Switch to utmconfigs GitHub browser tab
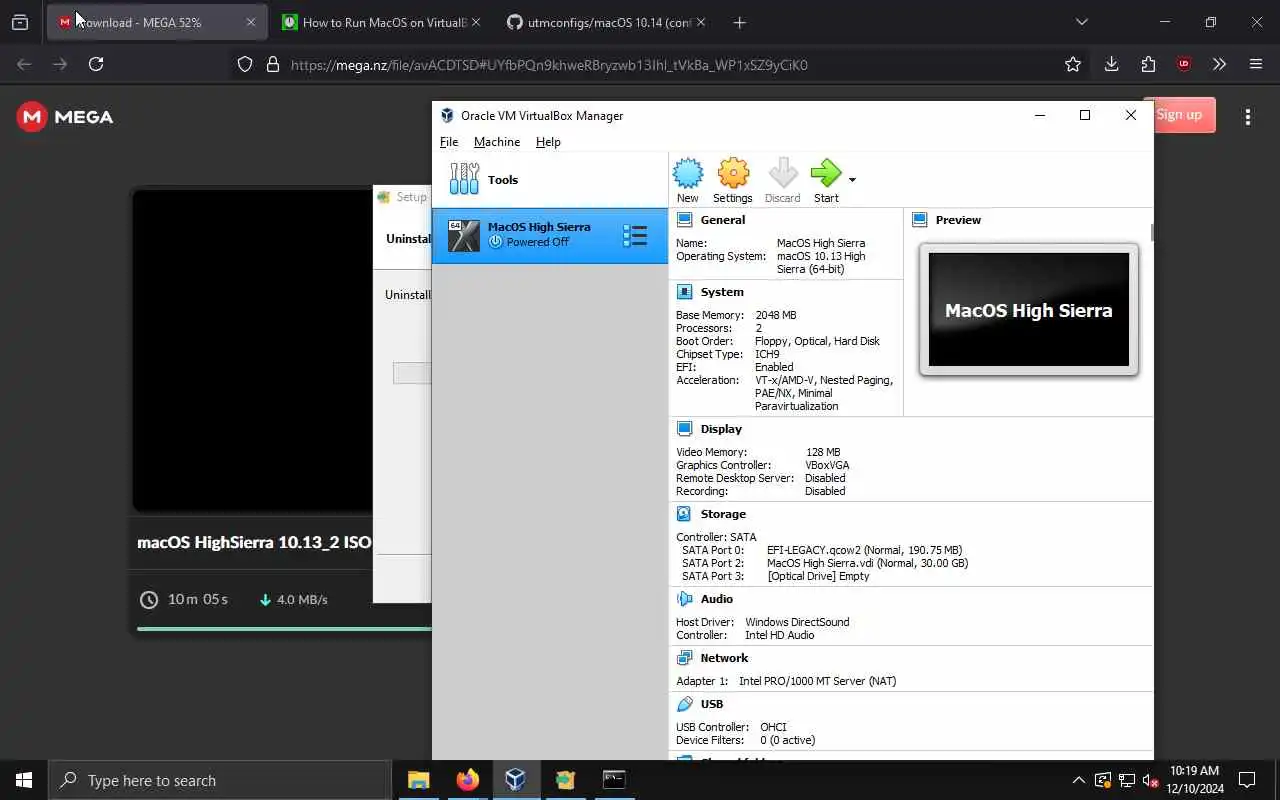Image resolution: width=1280 pixels, height=800 pixels. 606,22
